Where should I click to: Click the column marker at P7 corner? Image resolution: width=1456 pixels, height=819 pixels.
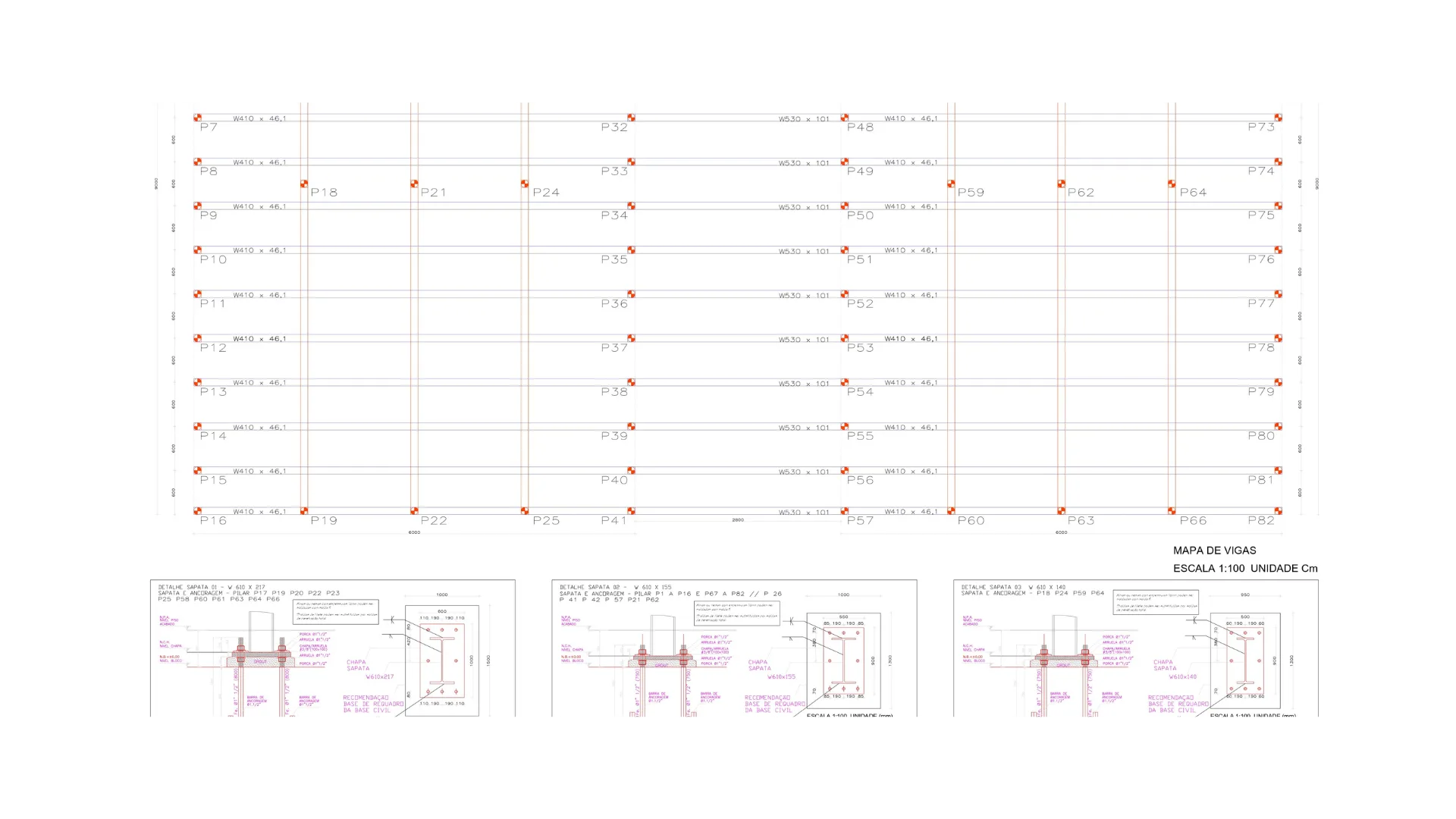(197, 118)
